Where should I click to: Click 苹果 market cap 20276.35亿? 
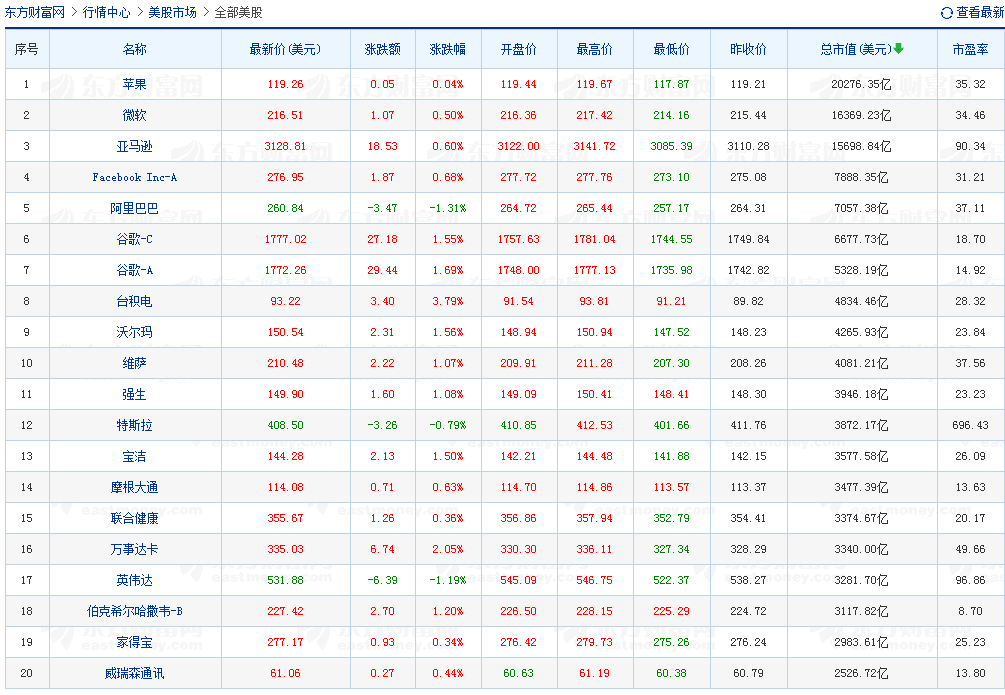tap(861, 84)
